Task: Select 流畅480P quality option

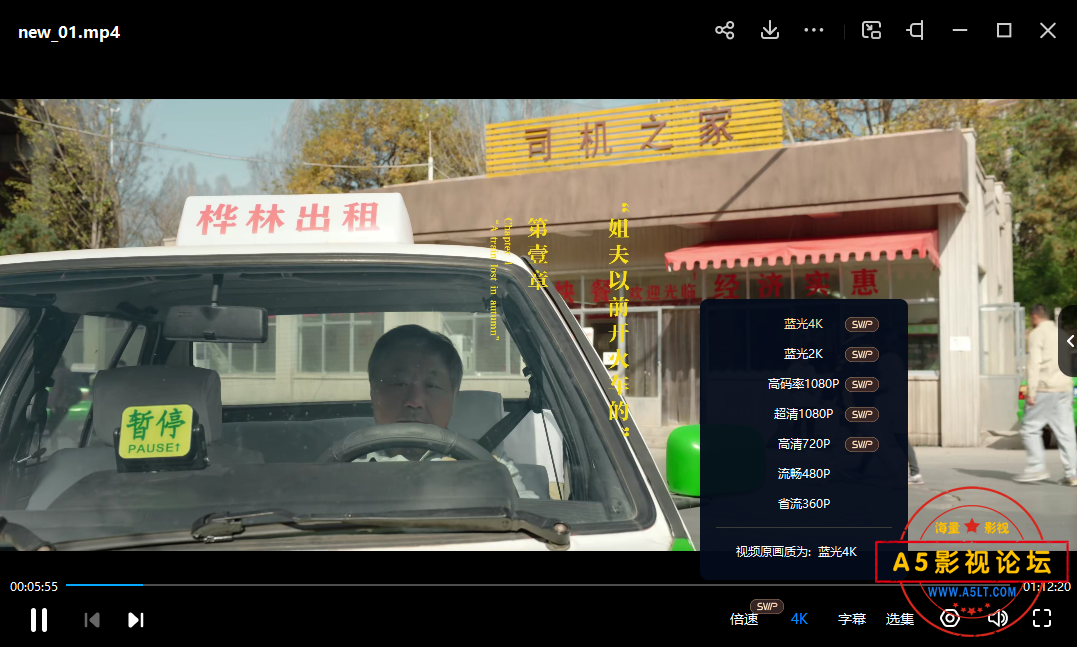Action: click(x=804, y=473)
